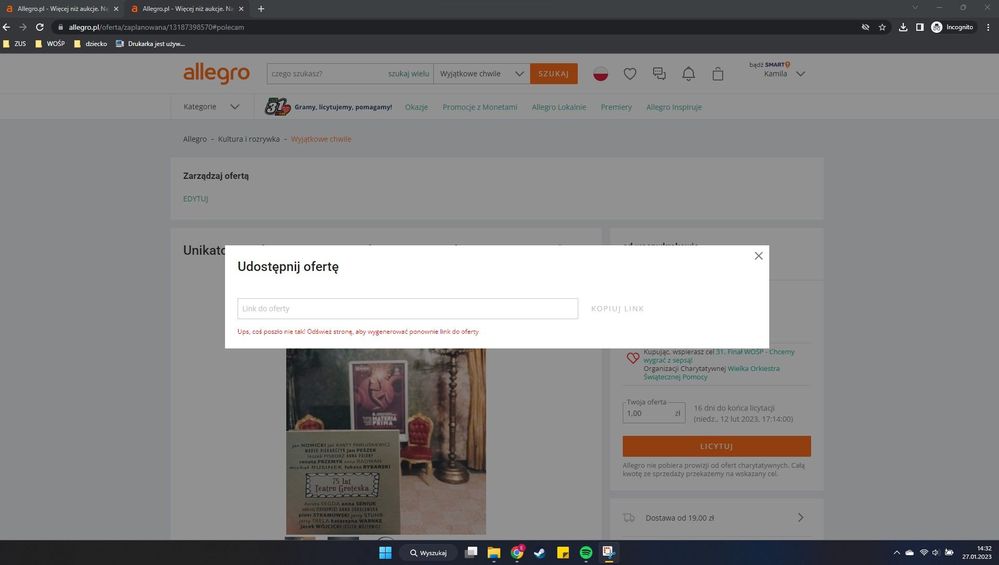Open the notifications bell icon
This screenshot has width=999, height=565.
pyautogui.click(x=688, y=74)
